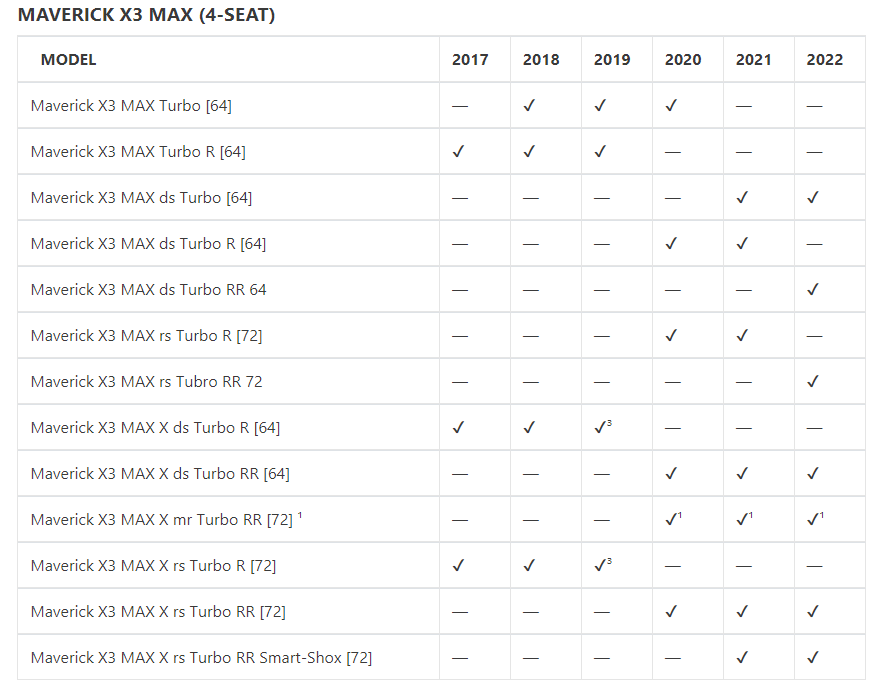
Task: Click the 2019 column header
Action: (612, 60)
